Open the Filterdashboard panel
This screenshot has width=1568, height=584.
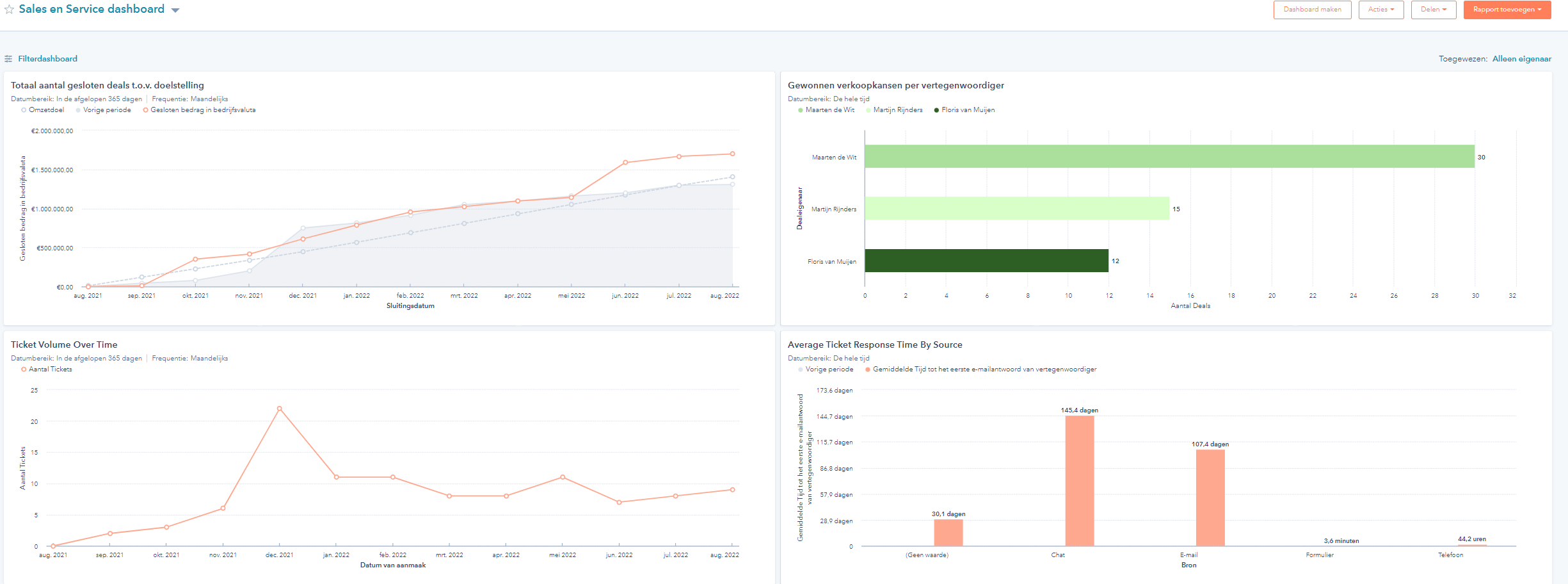[47, 58]
